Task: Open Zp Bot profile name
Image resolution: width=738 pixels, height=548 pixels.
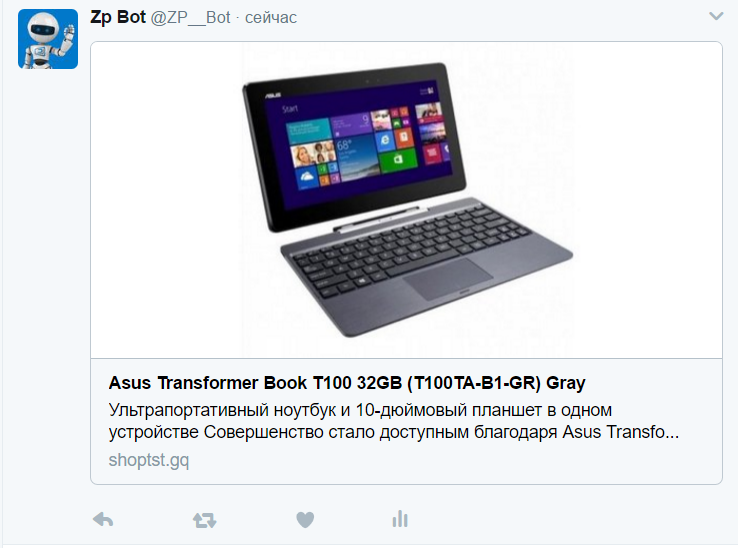Action: point(118,17)
